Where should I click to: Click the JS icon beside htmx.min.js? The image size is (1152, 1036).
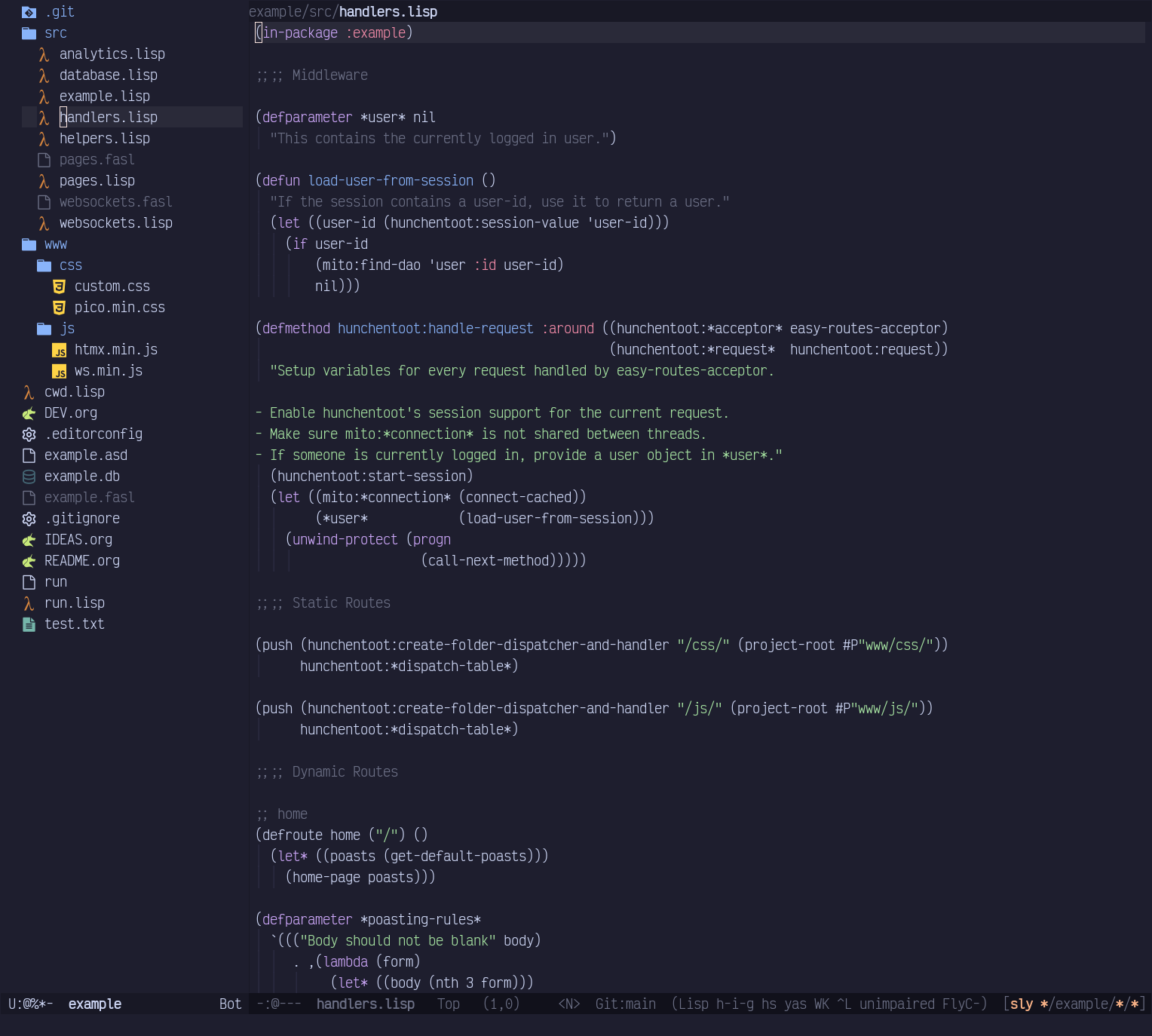[x=59, y=350]
